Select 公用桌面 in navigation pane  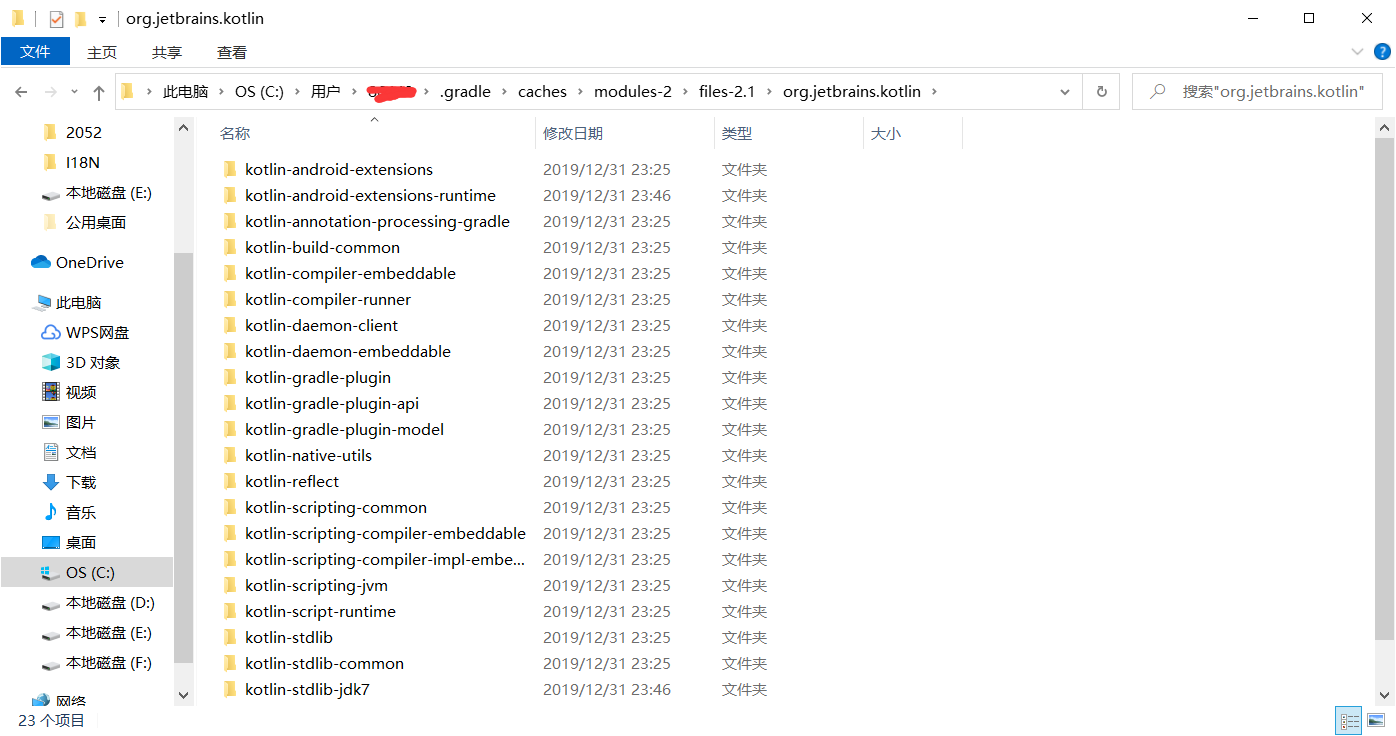pos(96,222)
